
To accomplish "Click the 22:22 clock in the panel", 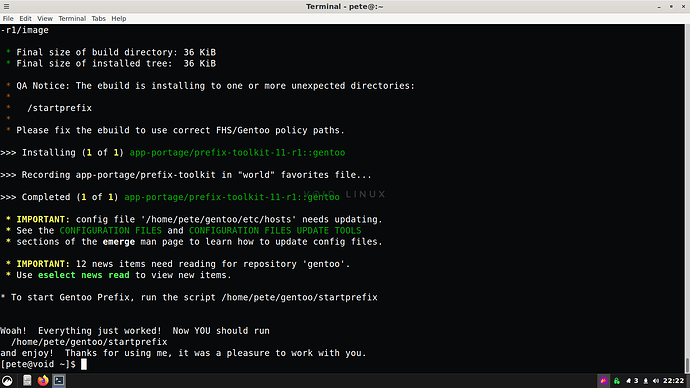I will [x=673, y=381].
